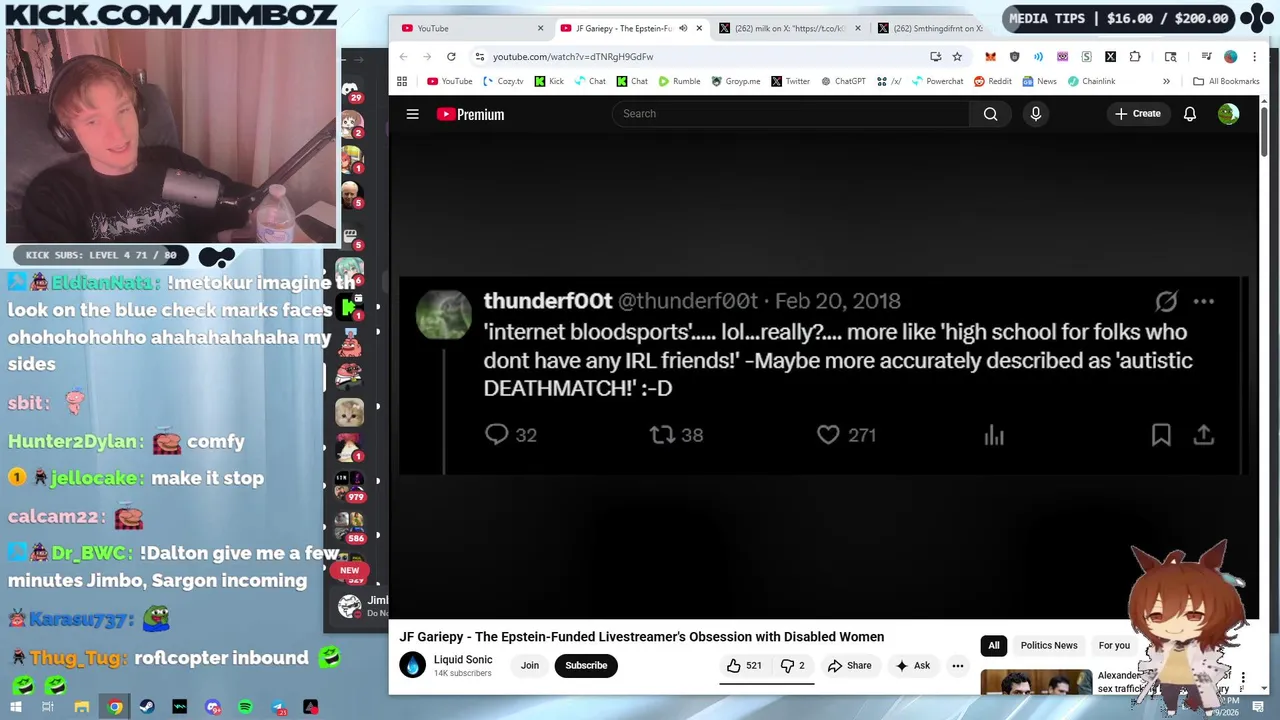Dislike the video with the thumbs-down button
Viewport: 1280px width, 720px height.
[793, 666]
